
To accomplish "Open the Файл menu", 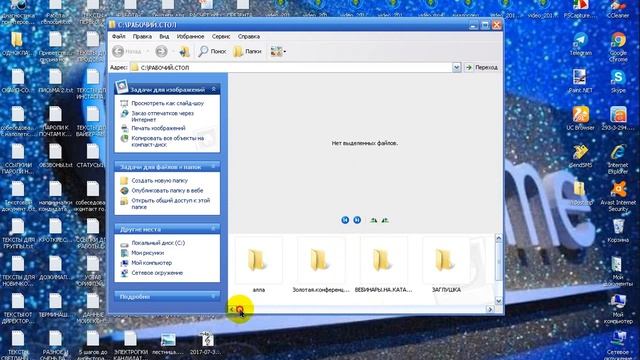I will [x=119, y=36].
